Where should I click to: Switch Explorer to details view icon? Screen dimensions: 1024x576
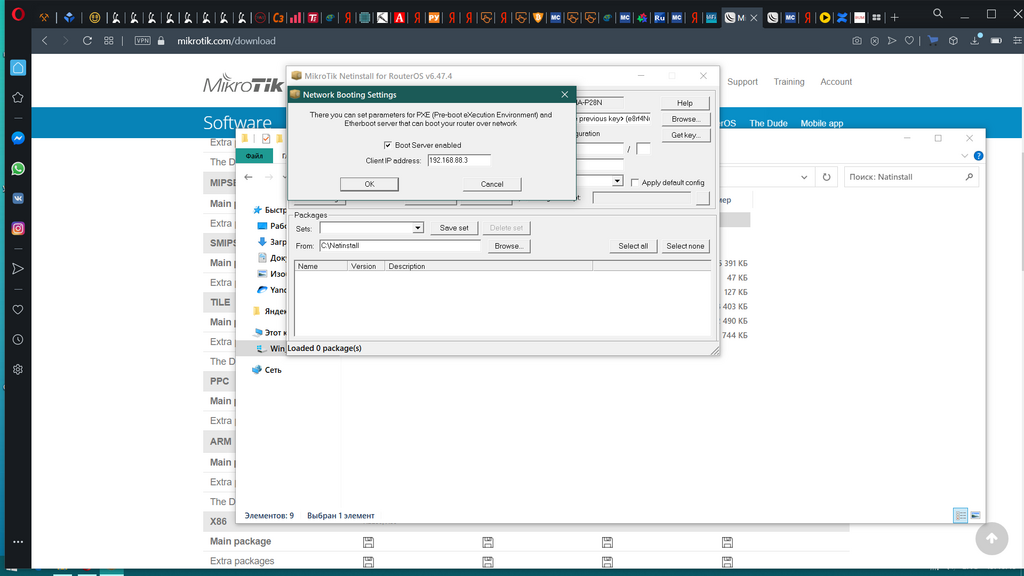click(x=961, y=515)
